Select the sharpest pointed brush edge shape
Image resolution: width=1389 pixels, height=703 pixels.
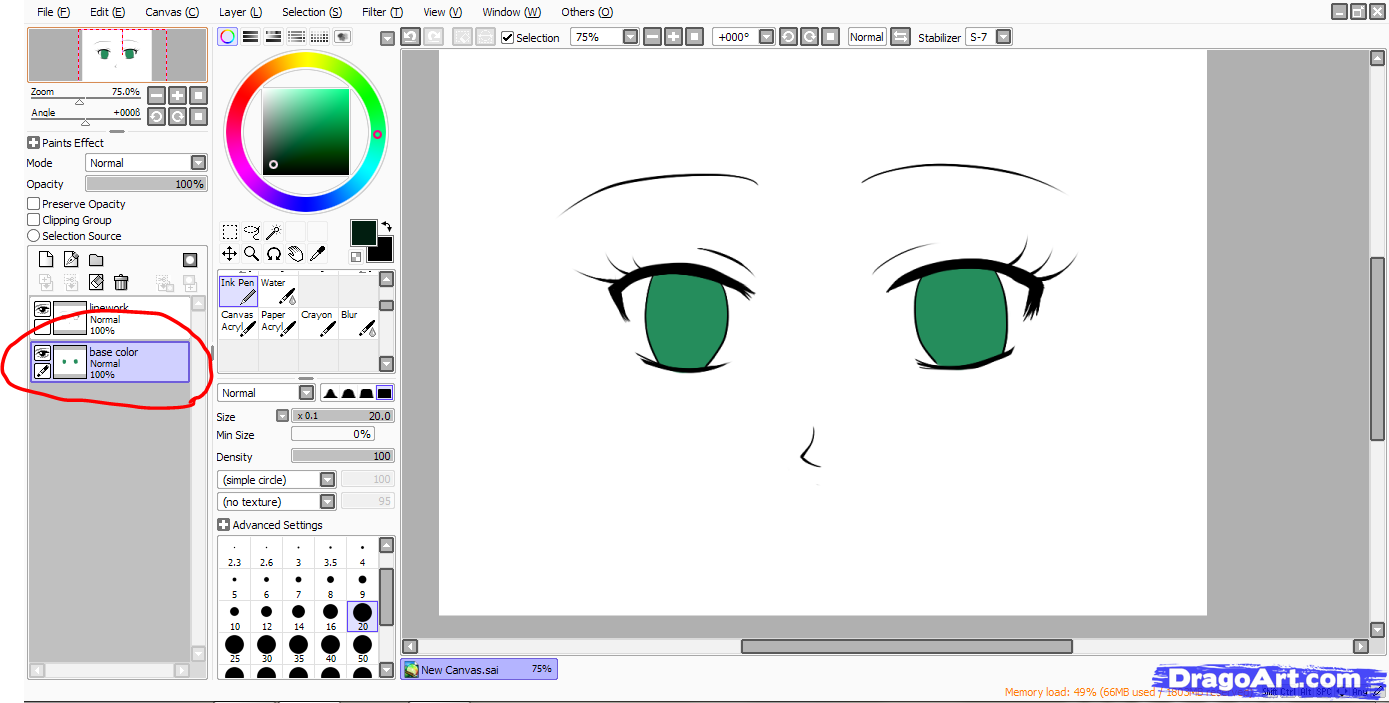[x=329, y=393]
